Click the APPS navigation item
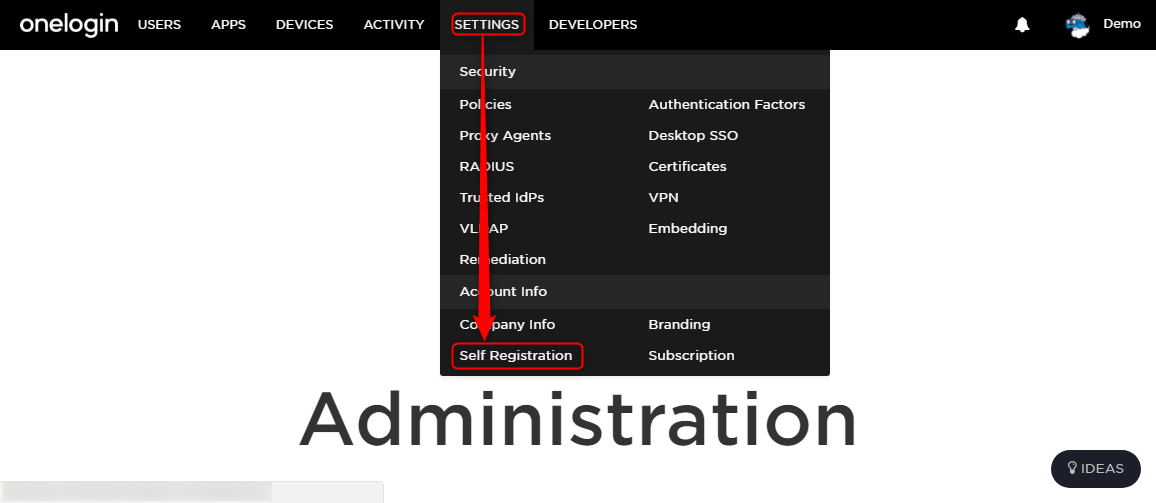1156x503 pixels. (229, 24)
